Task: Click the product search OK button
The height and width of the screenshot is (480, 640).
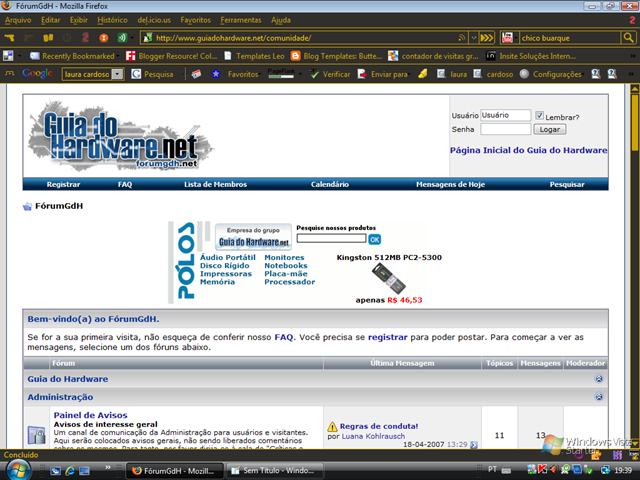Action: 374,239
